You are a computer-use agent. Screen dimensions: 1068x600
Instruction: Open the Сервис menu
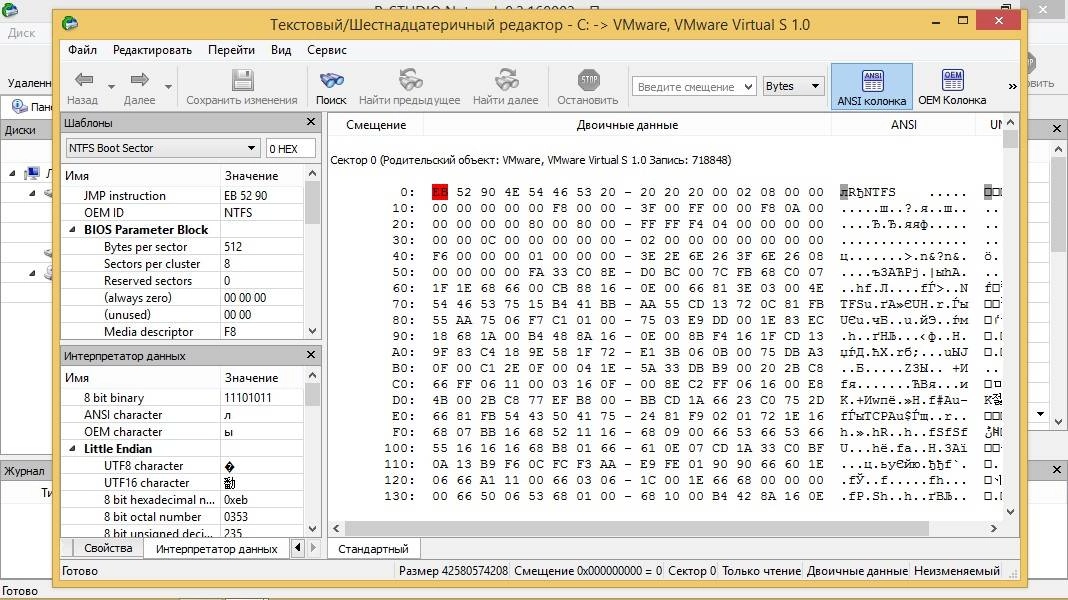(x=327, y=50)
